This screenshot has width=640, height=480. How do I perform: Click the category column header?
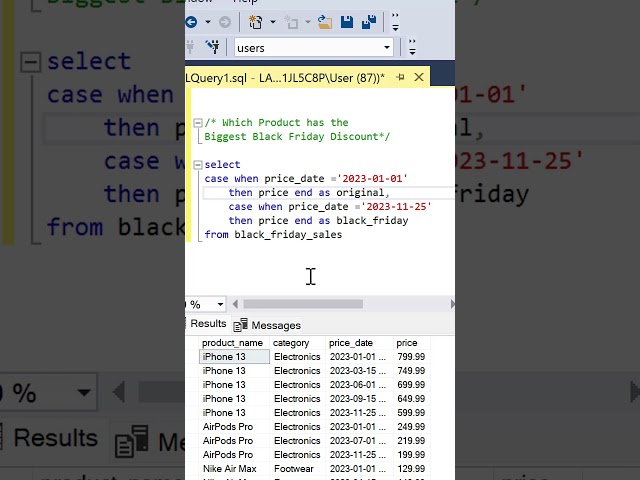tap(297, 343)
